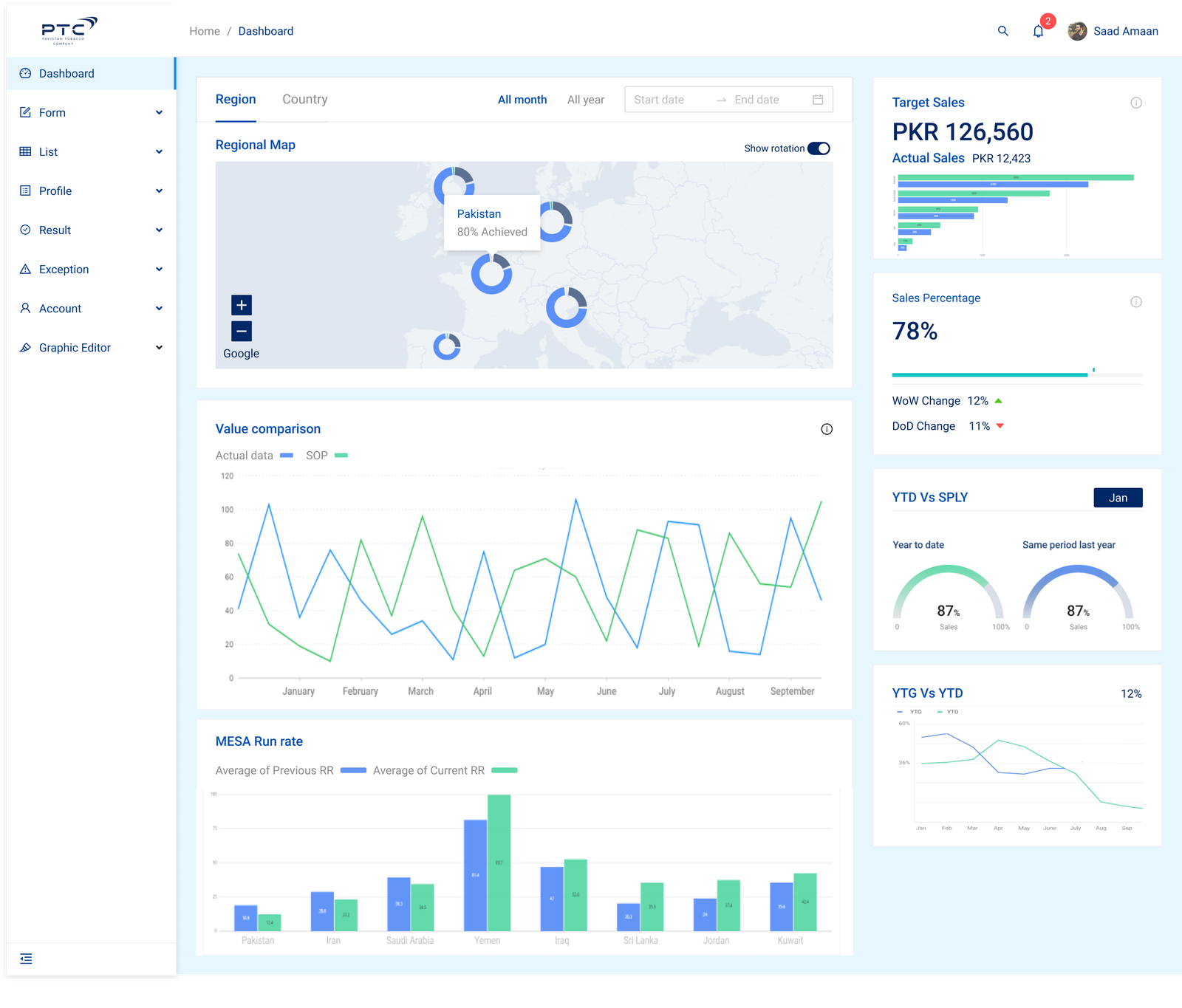Expand the Form menu chevron
1182x1008 pixels.
coord(159,112)
